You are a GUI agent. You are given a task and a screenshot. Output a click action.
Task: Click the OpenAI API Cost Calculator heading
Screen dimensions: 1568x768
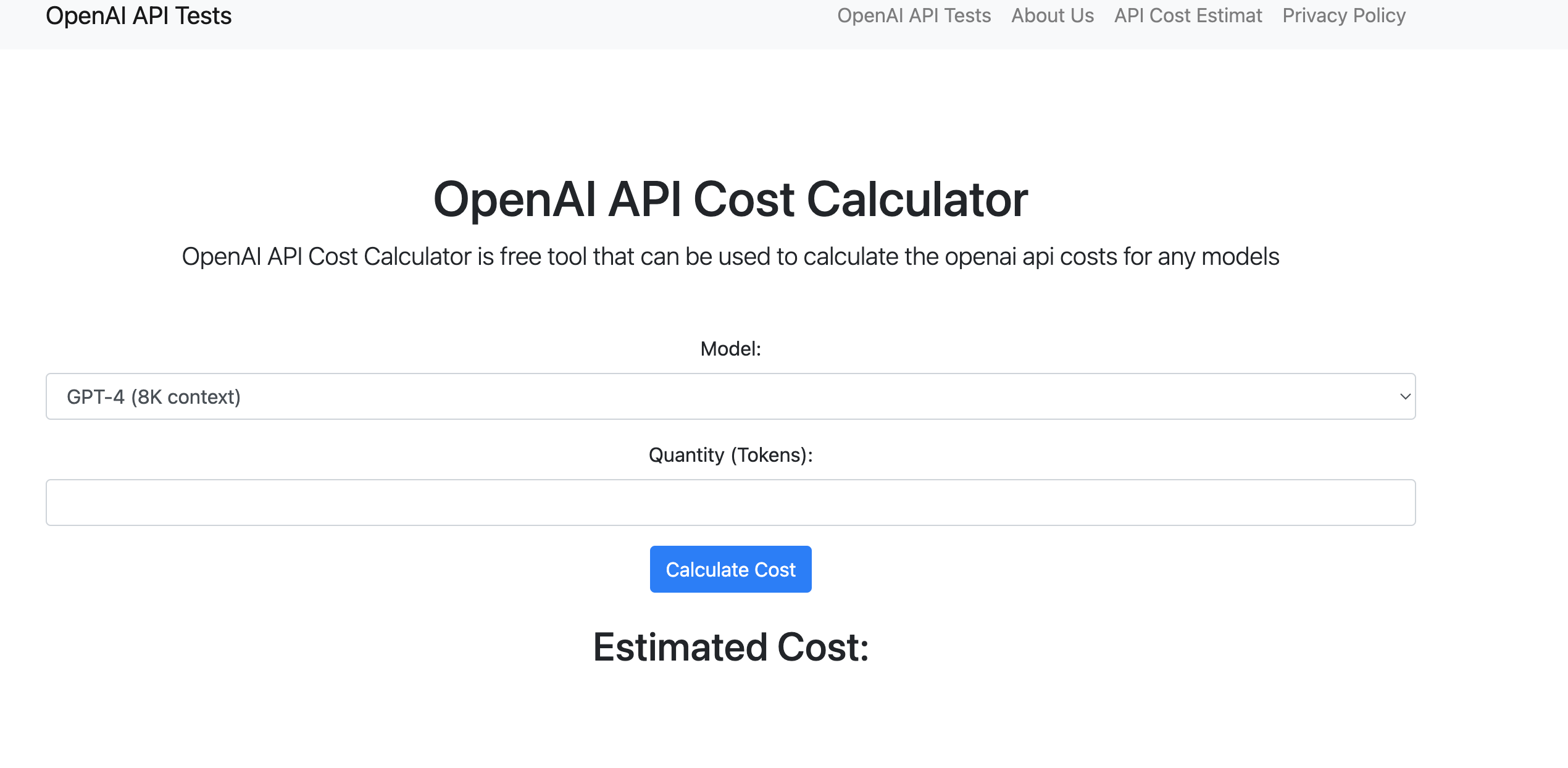(730, 199)
